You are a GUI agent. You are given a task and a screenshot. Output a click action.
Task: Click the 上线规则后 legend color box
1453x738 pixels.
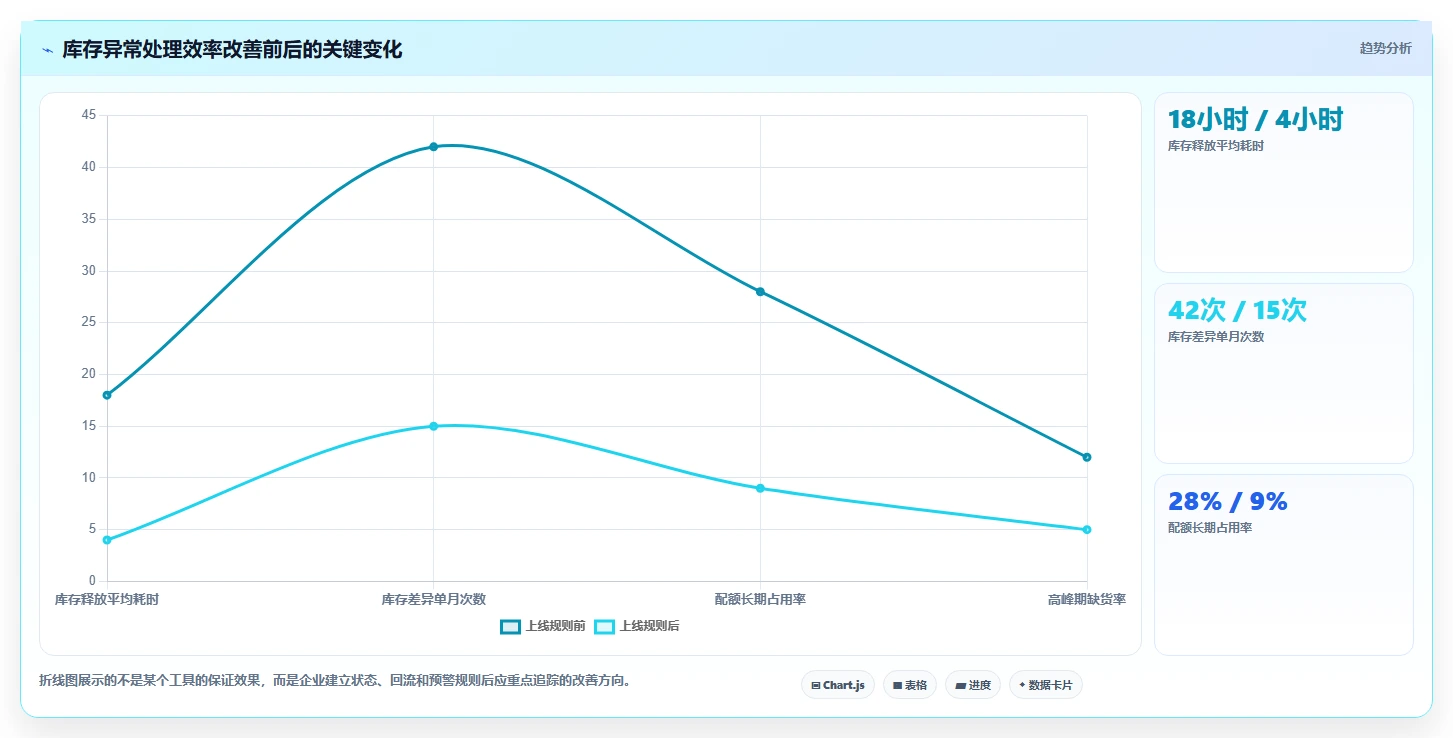[604, 626]
